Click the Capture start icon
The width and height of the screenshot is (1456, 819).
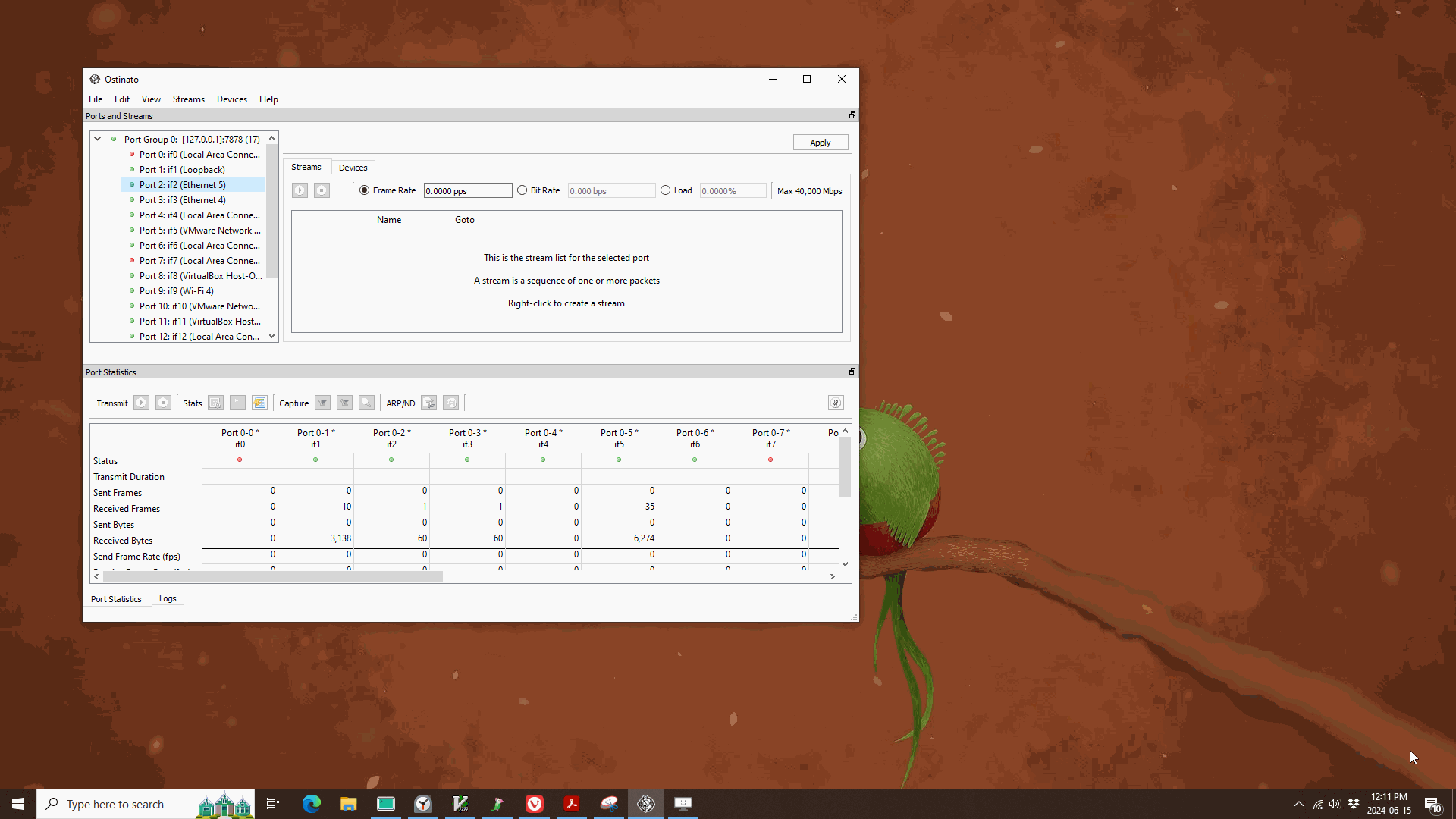(321, 402)
